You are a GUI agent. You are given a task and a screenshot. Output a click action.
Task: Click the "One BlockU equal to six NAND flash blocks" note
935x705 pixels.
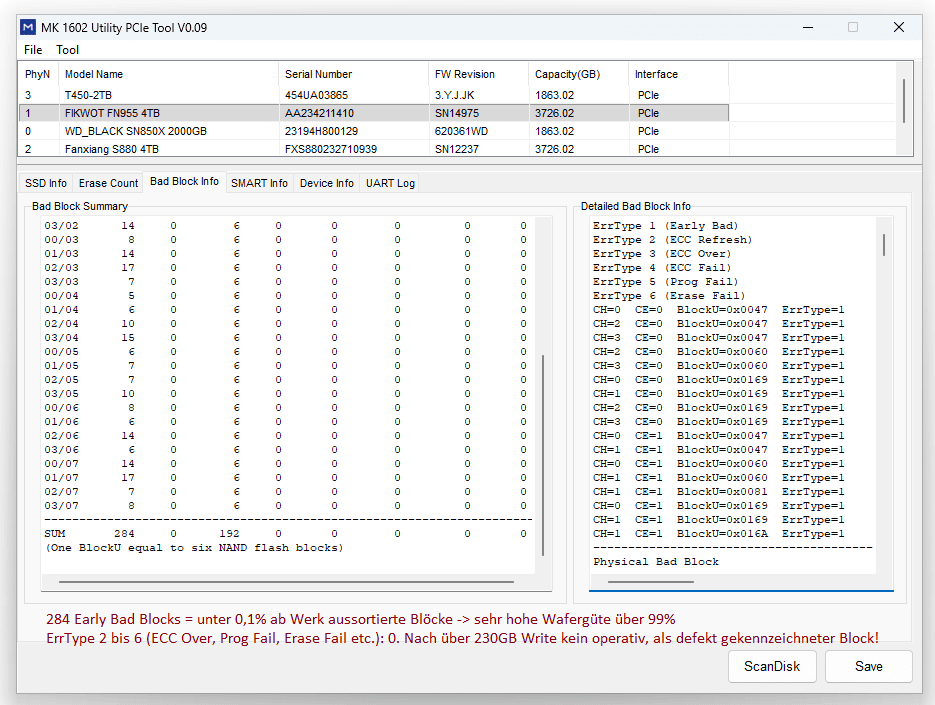(x=194, y=548)
